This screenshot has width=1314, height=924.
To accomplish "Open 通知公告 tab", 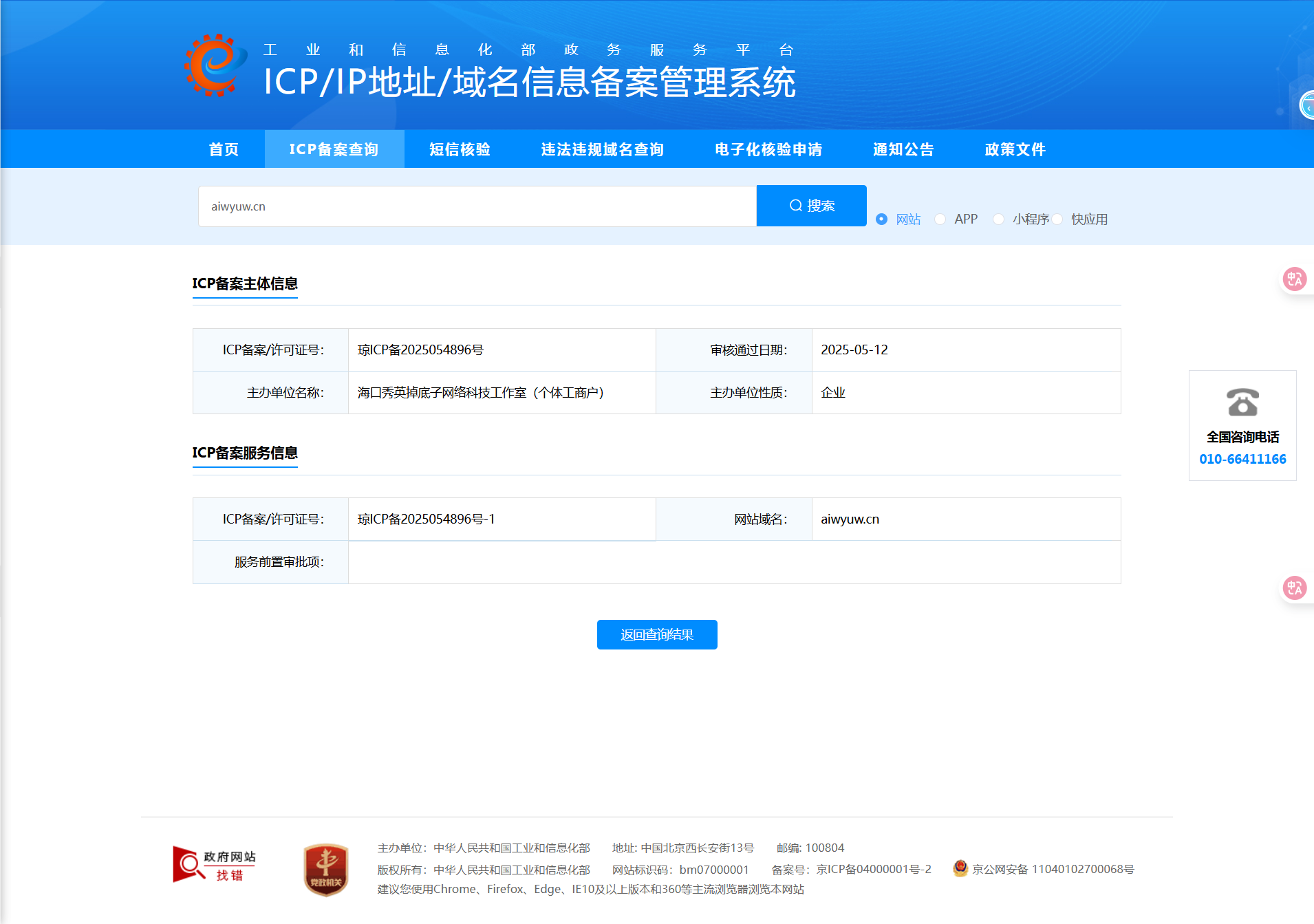I will pos(903,149).
